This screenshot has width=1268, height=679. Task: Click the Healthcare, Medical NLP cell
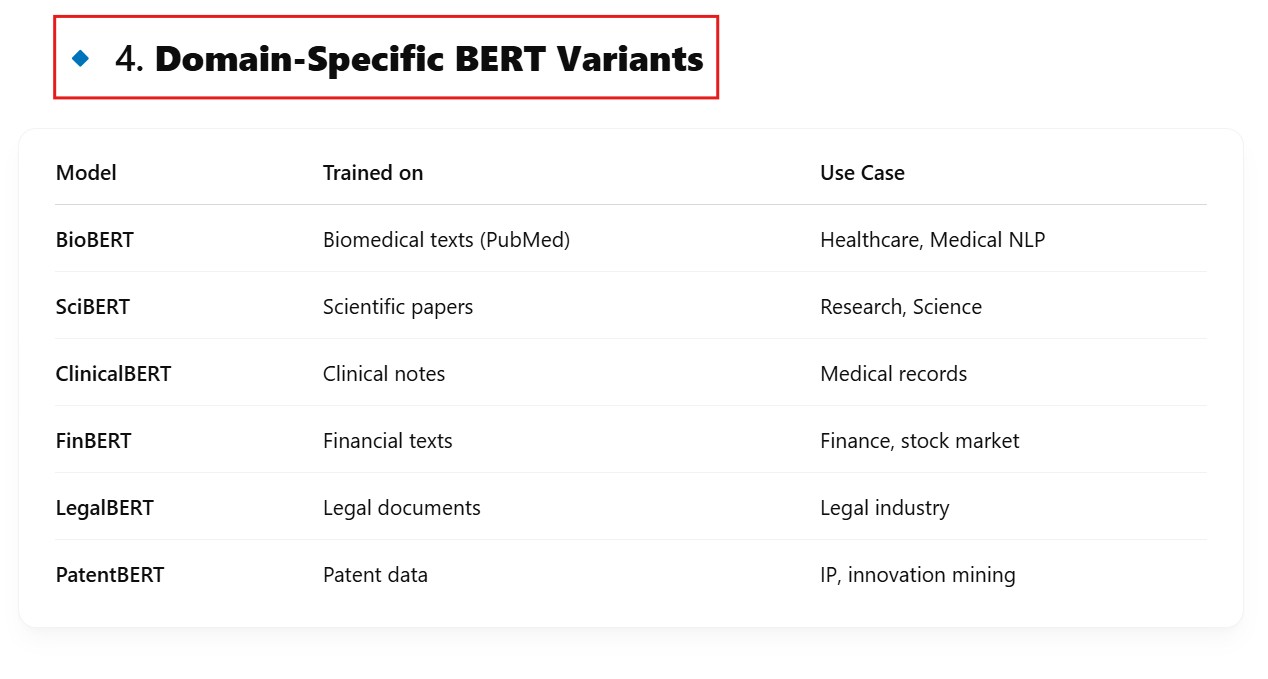pyautogui.click(x=932, y=240)
